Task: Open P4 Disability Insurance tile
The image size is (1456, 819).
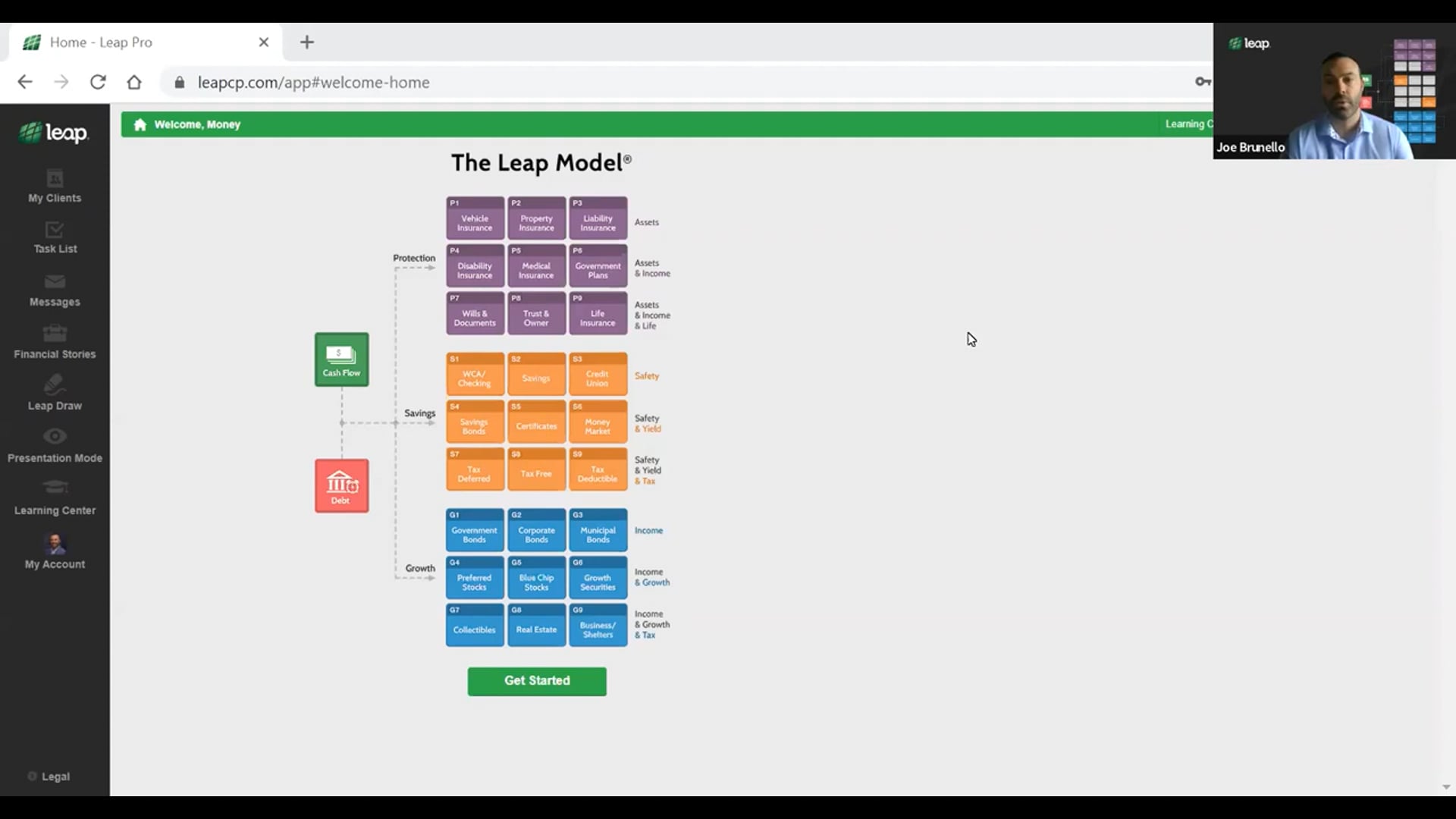Action: click(x=475, y=266)
